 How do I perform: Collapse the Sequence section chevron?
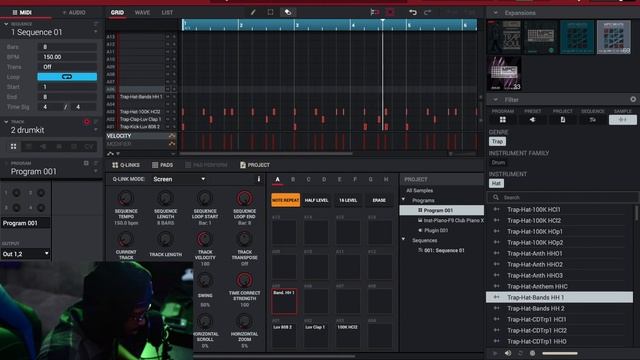coord(6,24)
